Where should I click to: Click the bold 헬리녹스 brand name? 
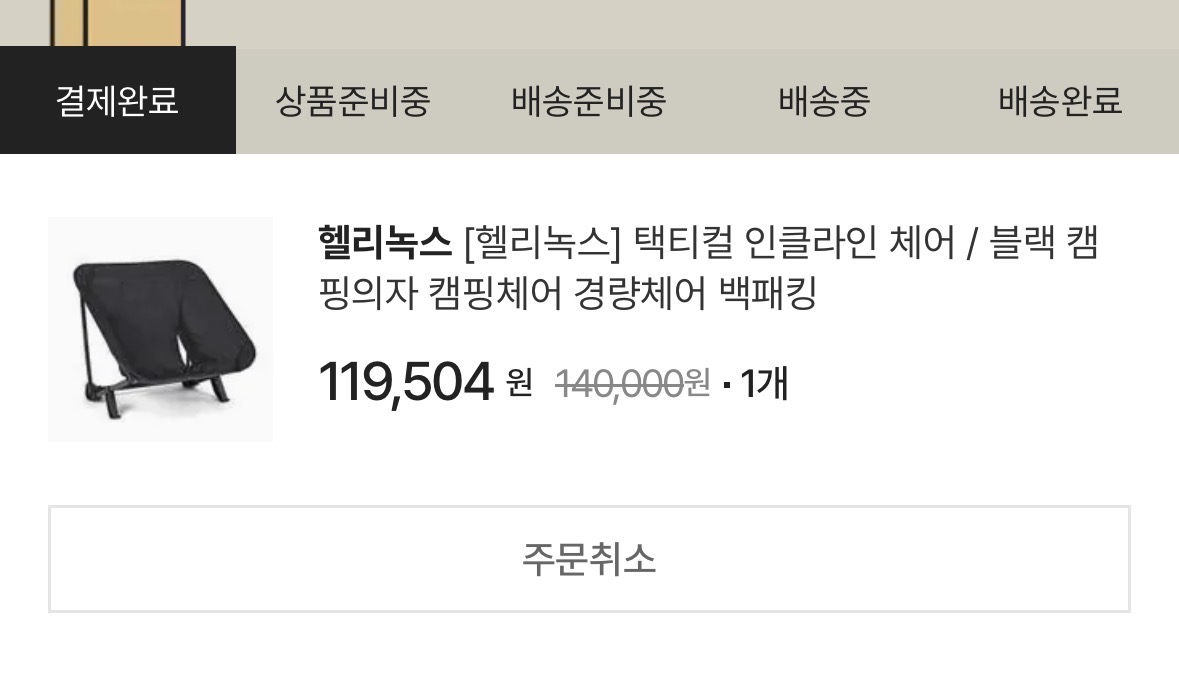[x=385, y=243]
